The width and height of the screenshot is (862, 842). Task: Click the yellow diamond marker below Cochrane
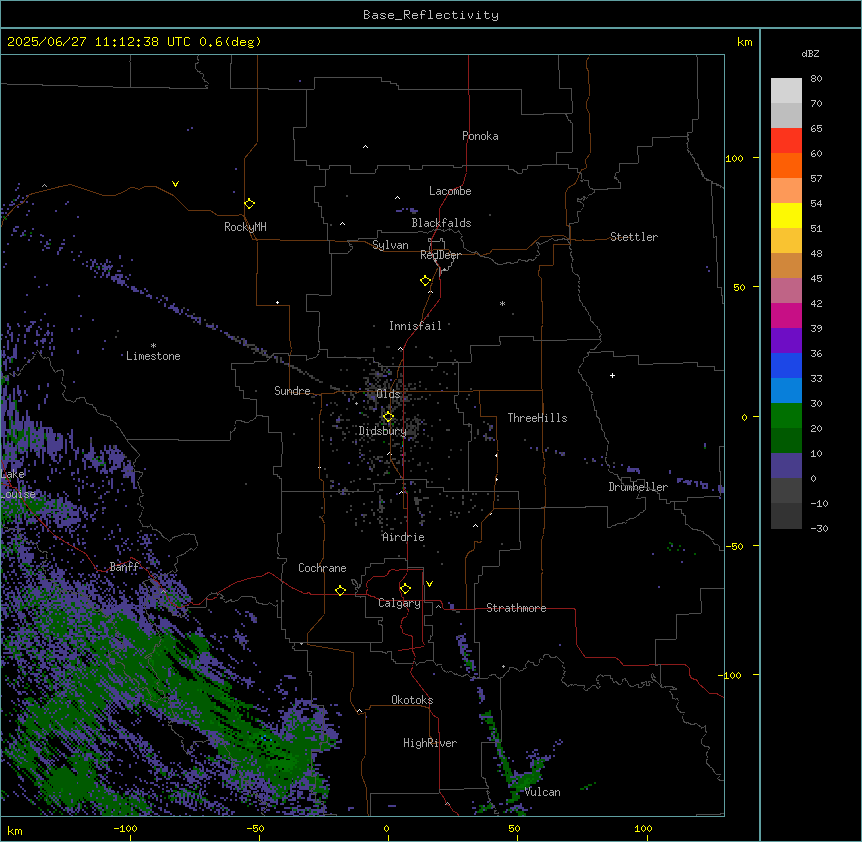tap(340, 590)
